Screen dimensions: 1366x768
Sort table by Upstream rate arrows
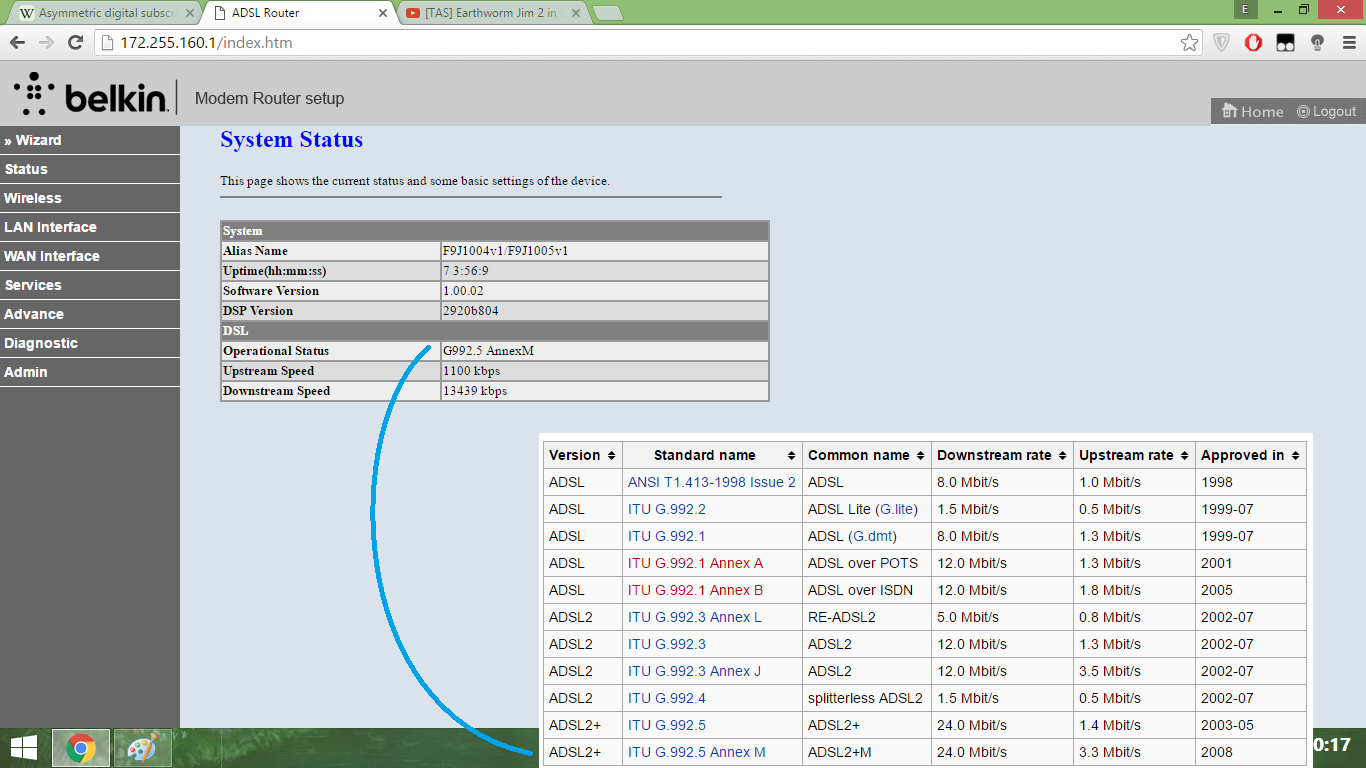pos(1184,456)
